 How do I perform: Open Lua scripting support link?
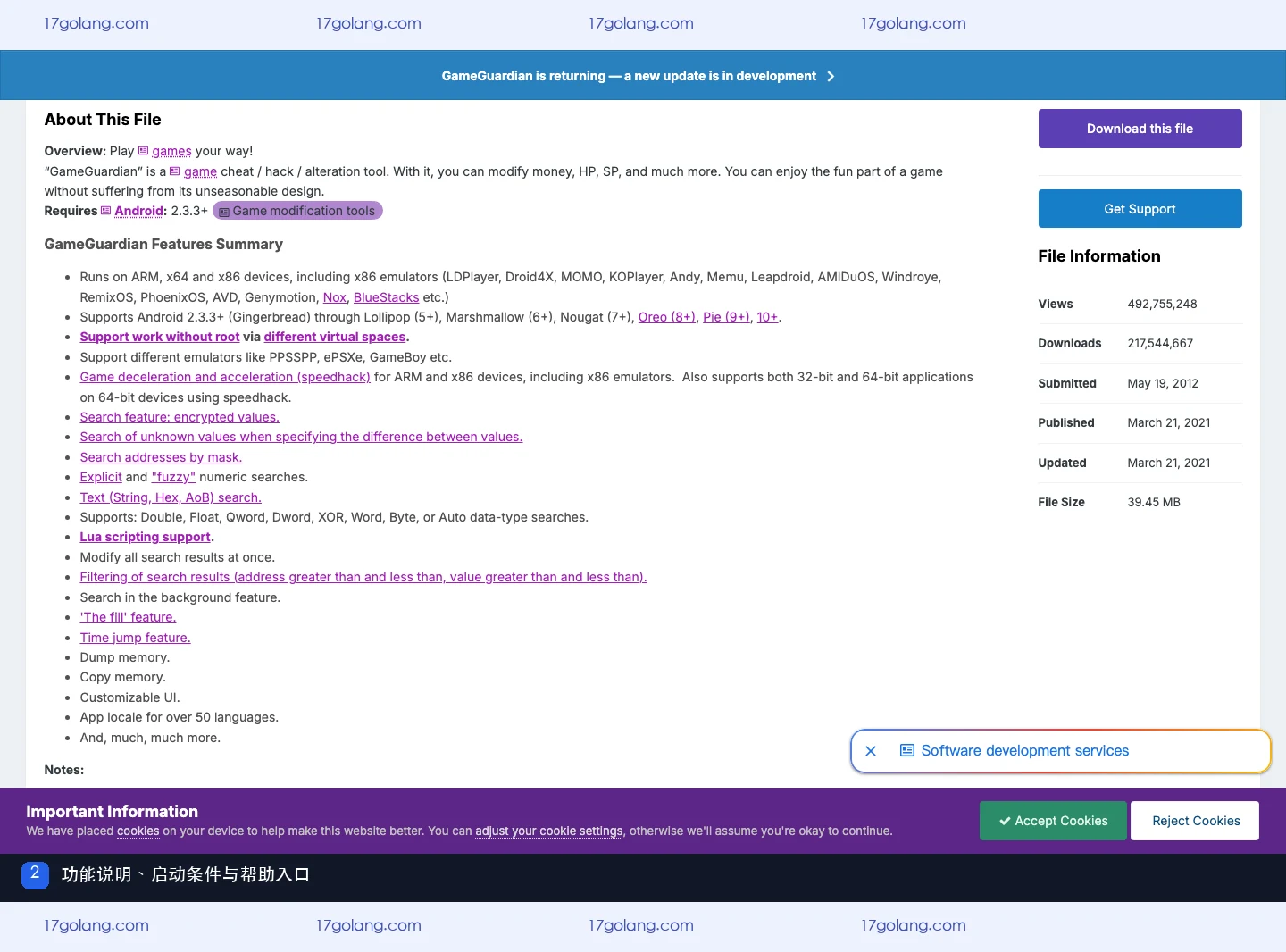click(146, 537)
